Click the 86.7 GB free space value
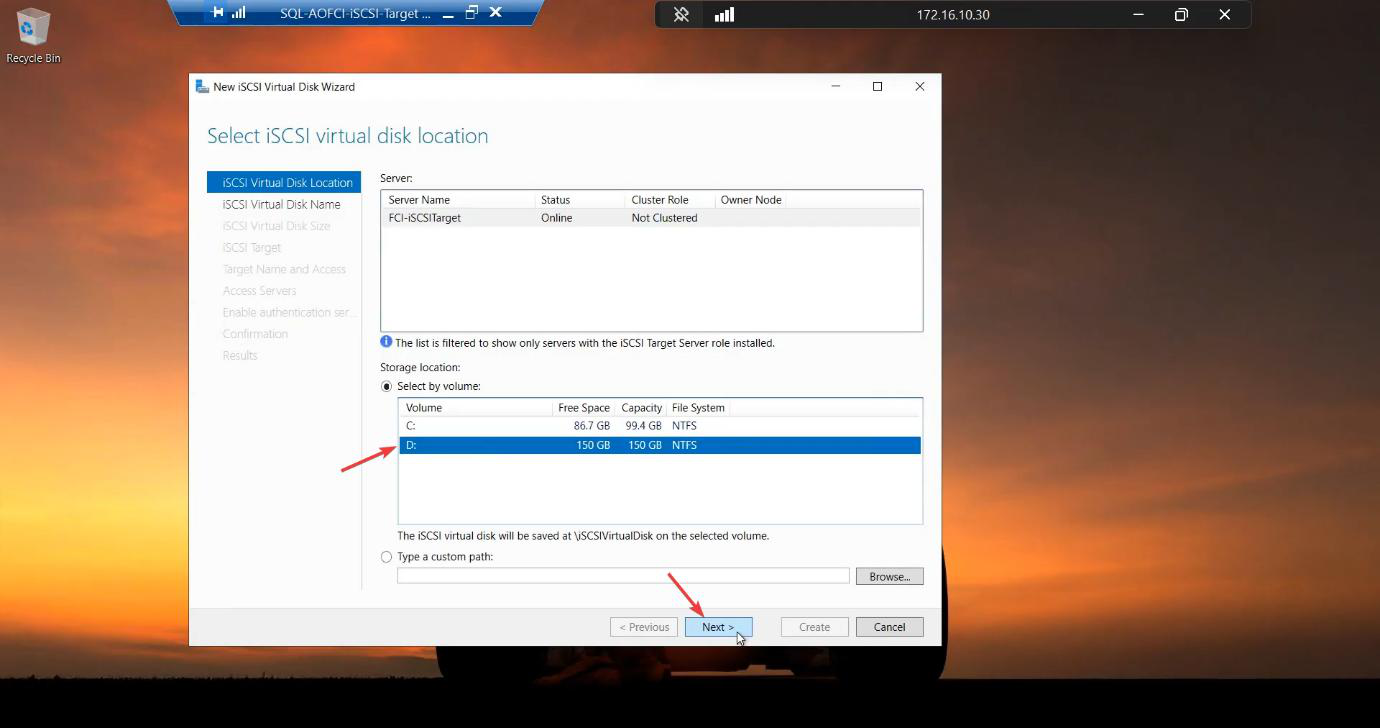Image resolution: width=1380 pixels, height=728 pixels. point(592,426)
